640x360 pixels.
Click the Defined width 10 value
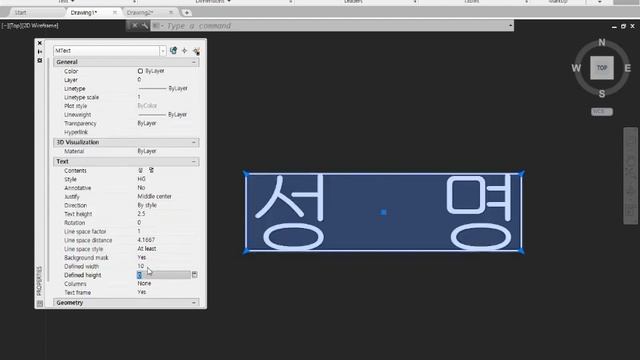coord(141,266)
